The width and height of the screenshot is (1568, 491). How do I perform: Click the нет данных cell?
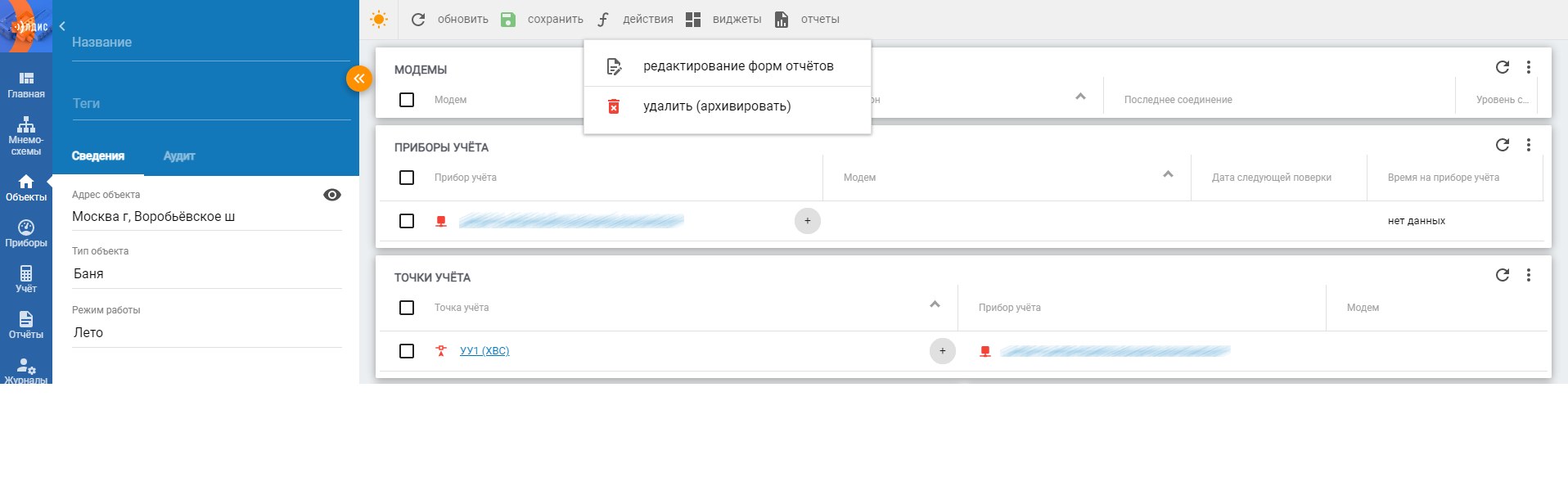click(x=1417, y=221)
